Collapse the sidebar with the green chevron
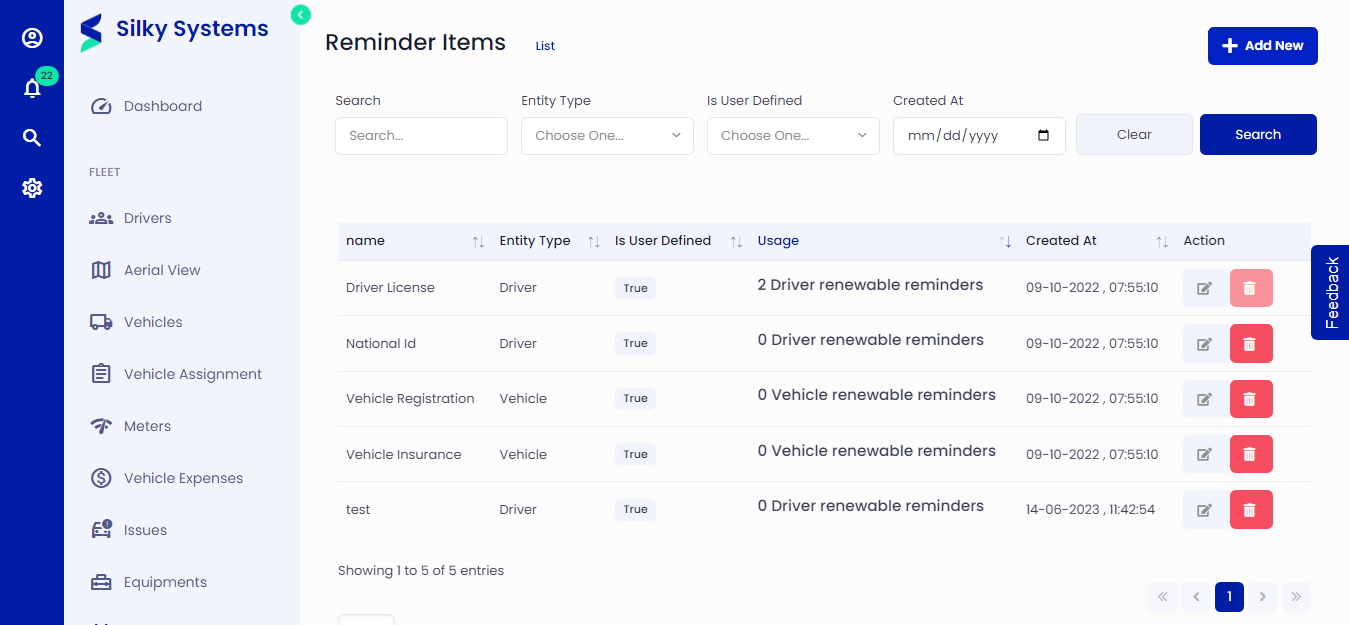Viewport: 1349px width, 625px height. [x=300, y=15]
